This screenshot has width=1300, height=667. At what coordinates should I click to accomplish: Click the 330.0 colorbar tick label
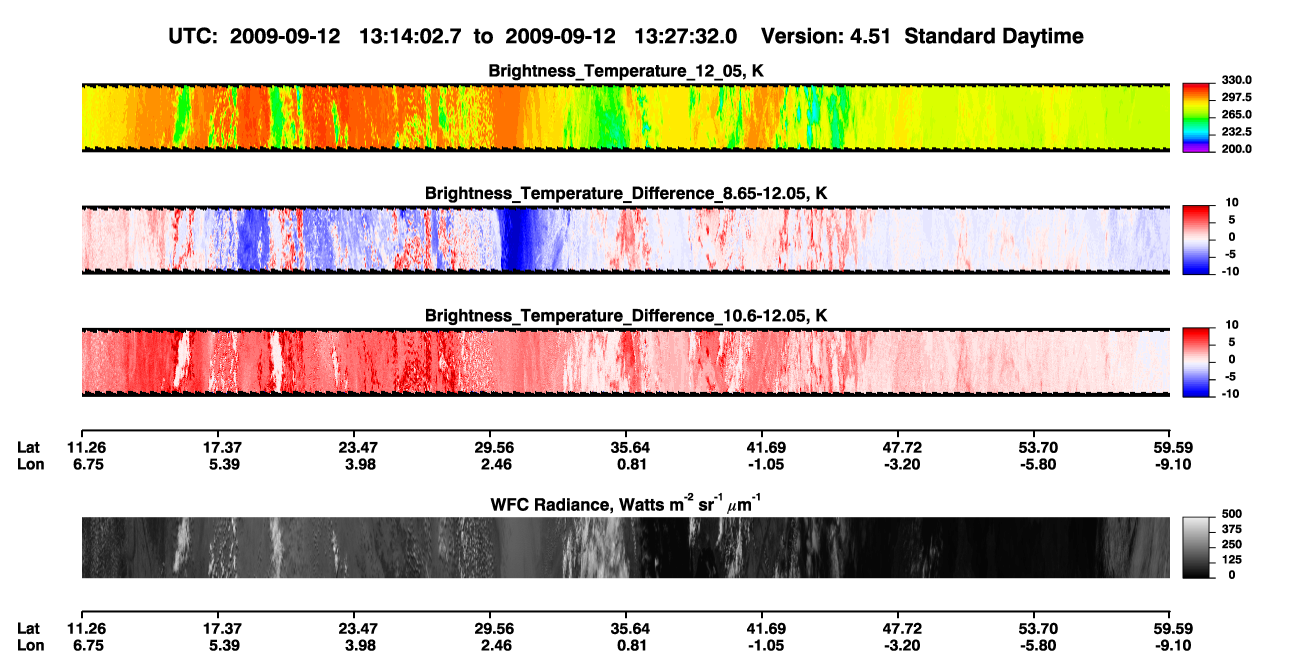[1237, 81]
